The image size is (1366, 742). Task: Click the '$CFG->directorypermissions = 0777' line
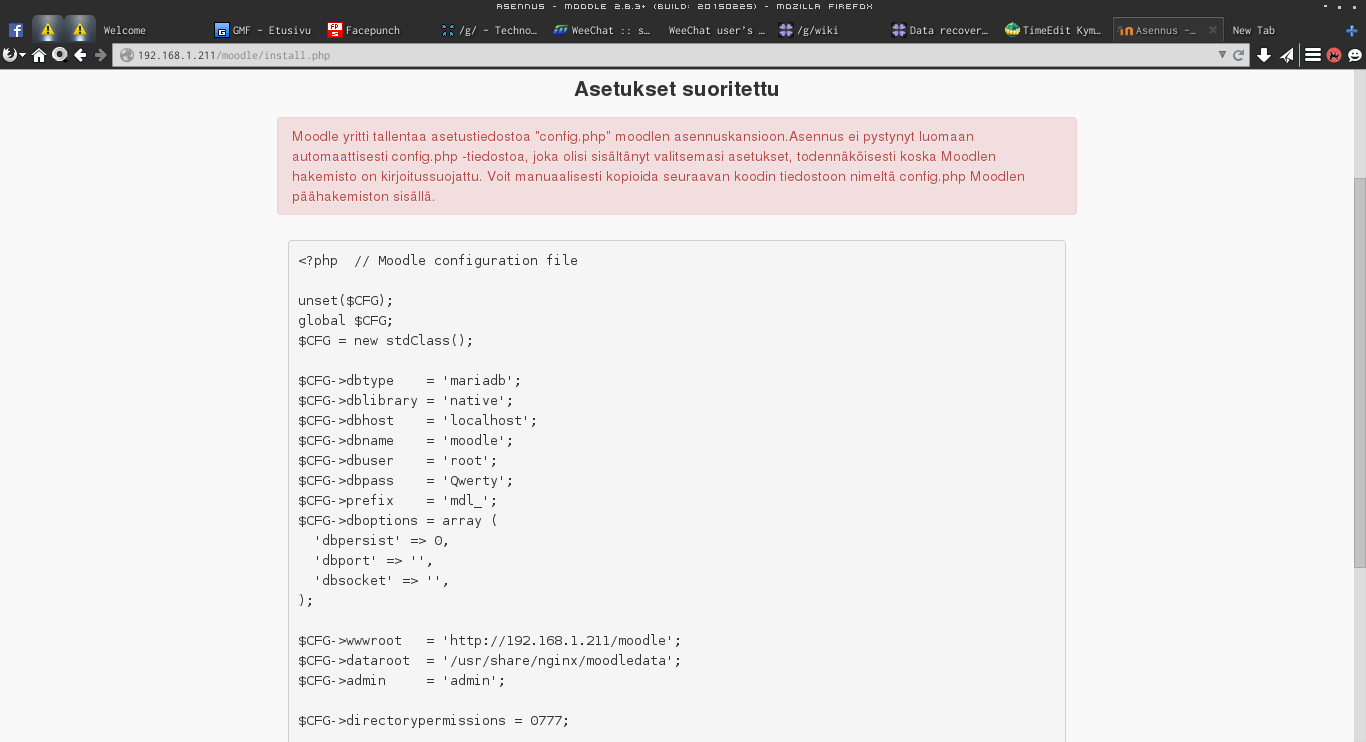[x=434, y=720]
